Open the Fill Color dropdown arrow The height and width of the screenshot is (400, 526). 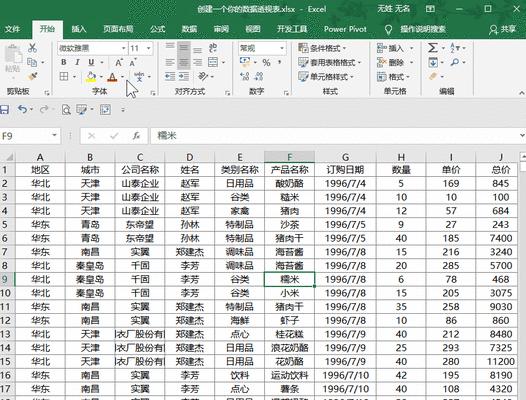(101, 77)
